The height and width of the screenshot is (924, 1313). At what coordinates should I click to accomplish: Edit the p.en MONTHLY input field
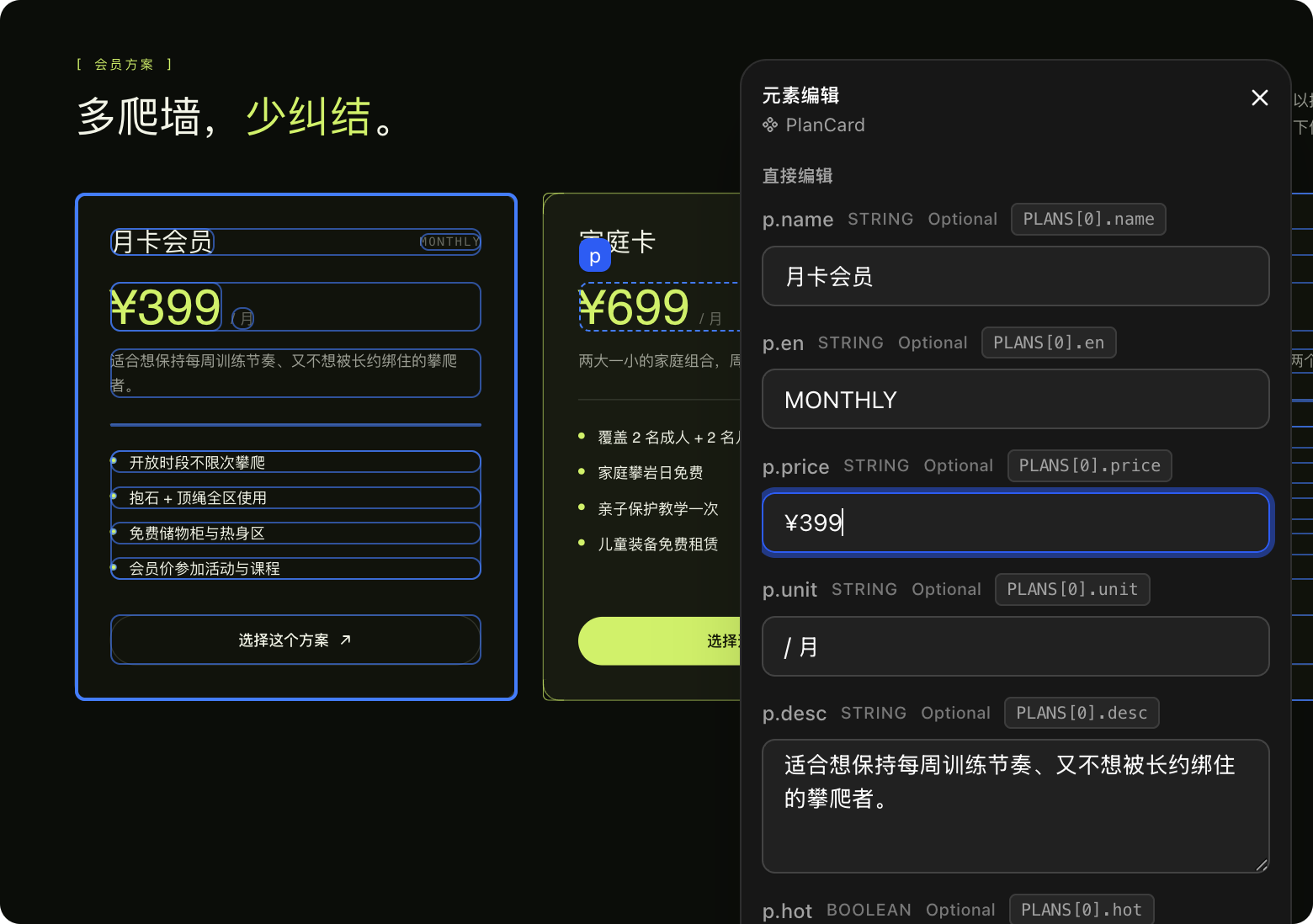point(1015,399)
